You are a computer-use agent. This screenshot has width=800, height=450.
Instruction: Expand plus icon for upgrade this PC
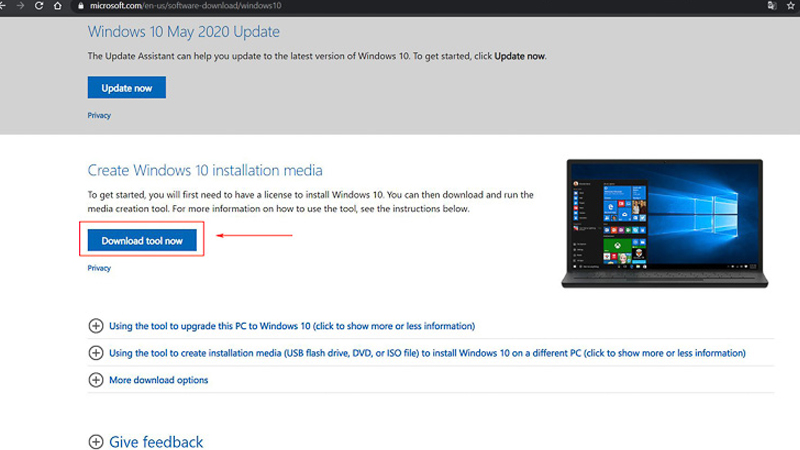tap(96, 326)
